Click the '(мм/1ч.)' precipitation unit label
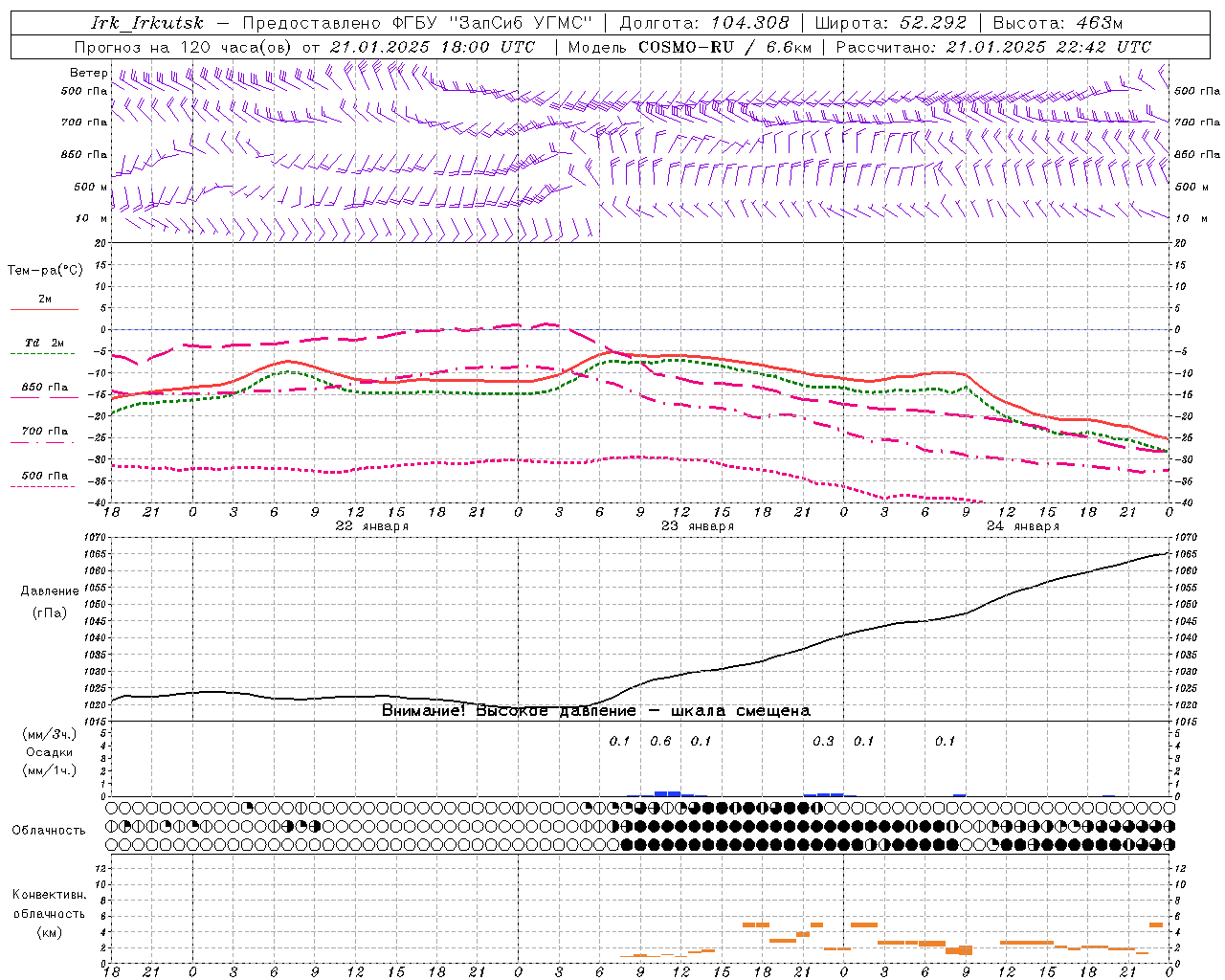 pos(50,770)
